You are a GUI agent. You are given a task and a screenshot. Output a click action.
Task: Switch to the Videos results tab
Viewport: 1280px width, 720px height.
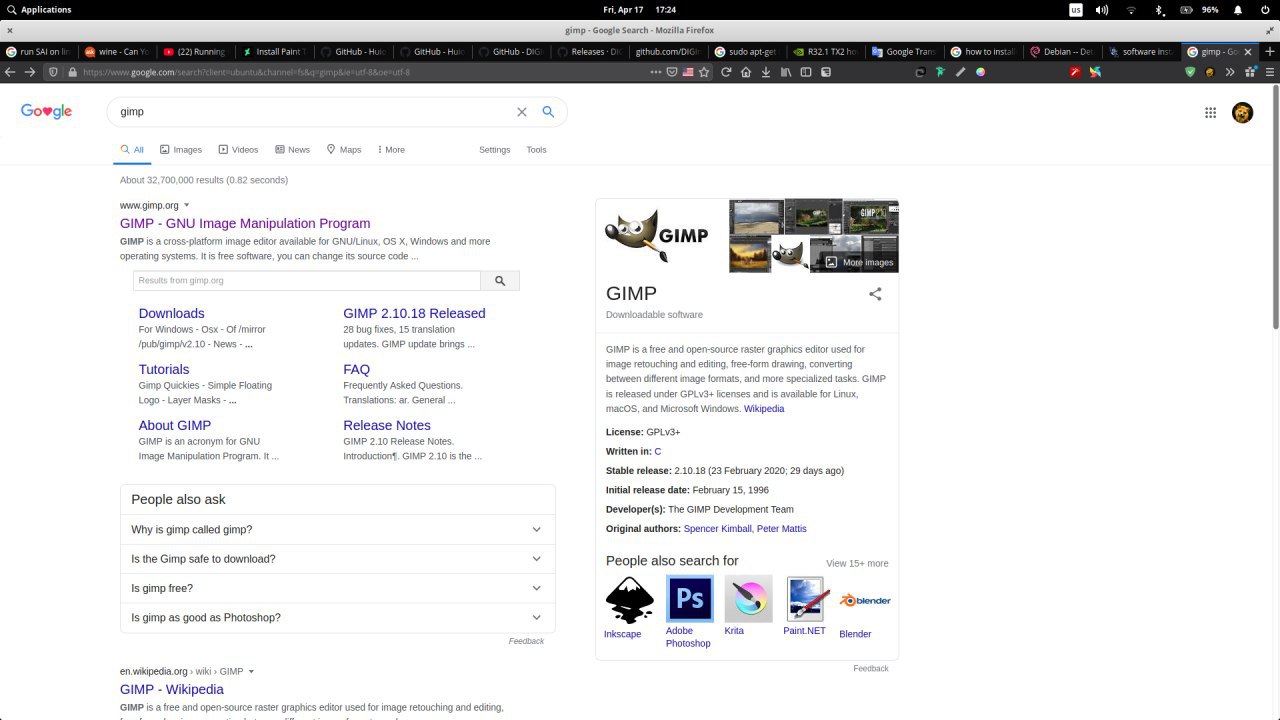click(x=238, y=150)
